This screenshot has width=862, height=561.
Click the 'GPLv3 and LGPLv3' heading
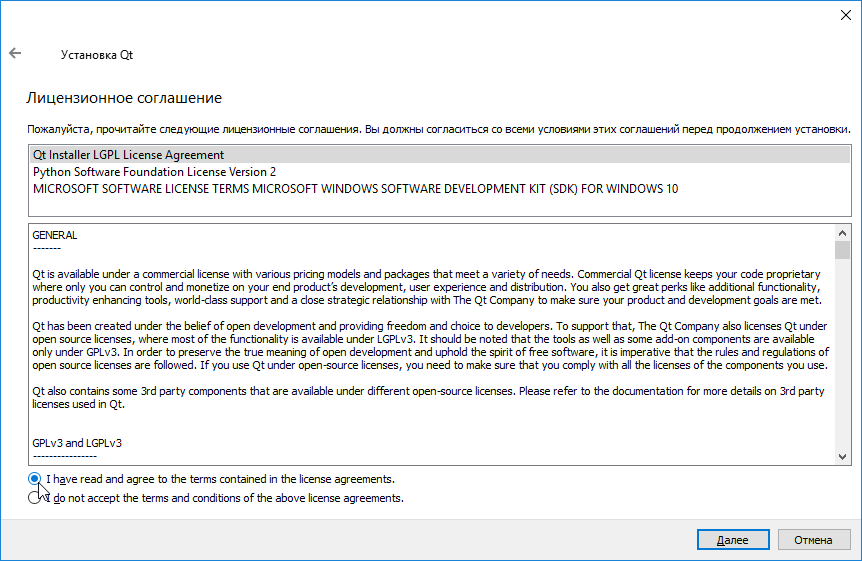77,442
